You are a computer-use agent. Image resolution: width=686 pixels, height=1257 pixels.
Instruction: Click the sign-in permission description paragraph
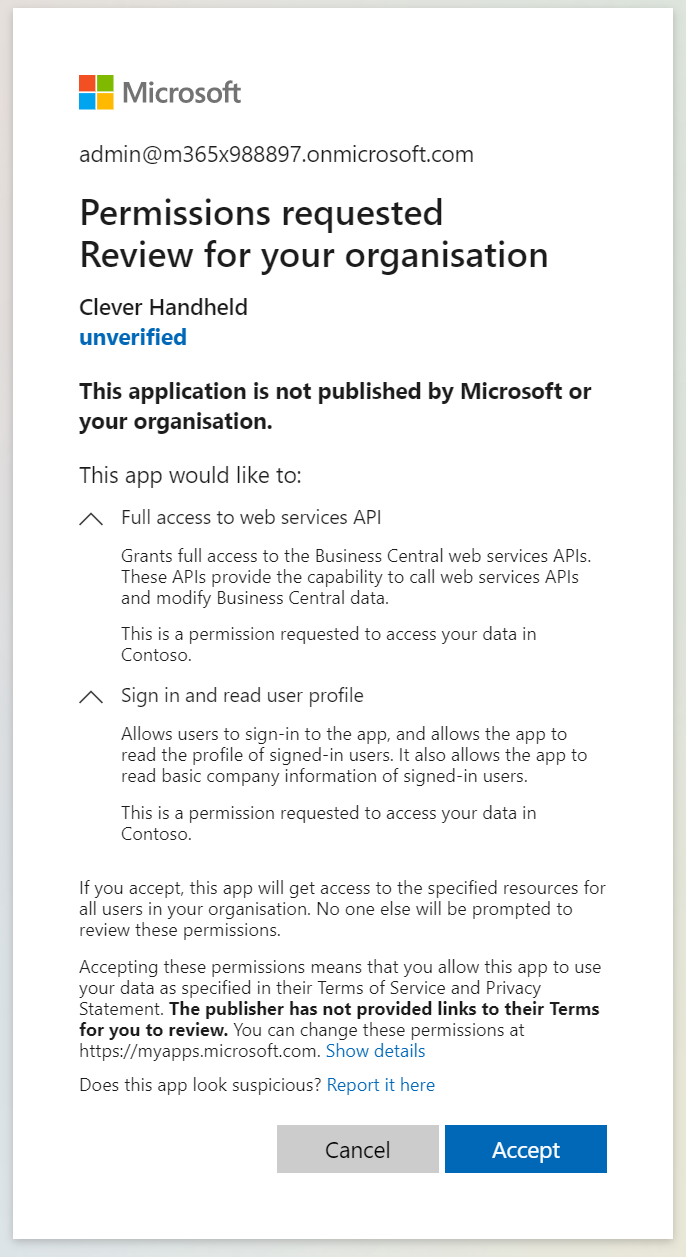(354, 755)
